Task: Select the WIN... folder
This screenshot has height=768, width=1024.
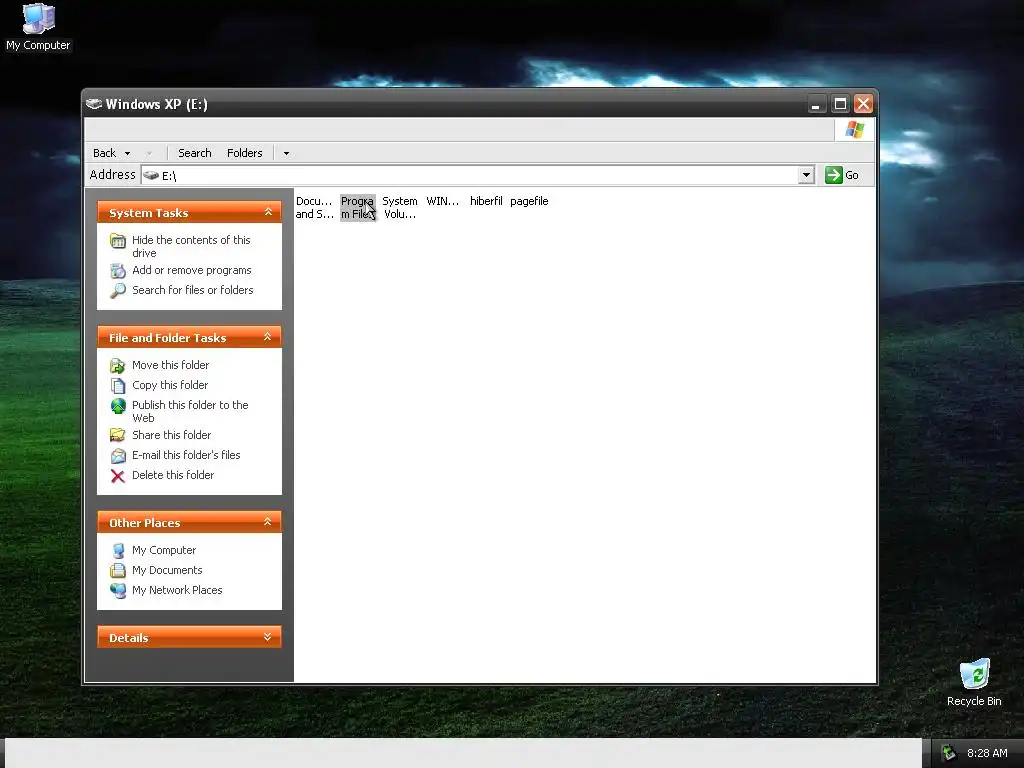Action: point(443,201)
